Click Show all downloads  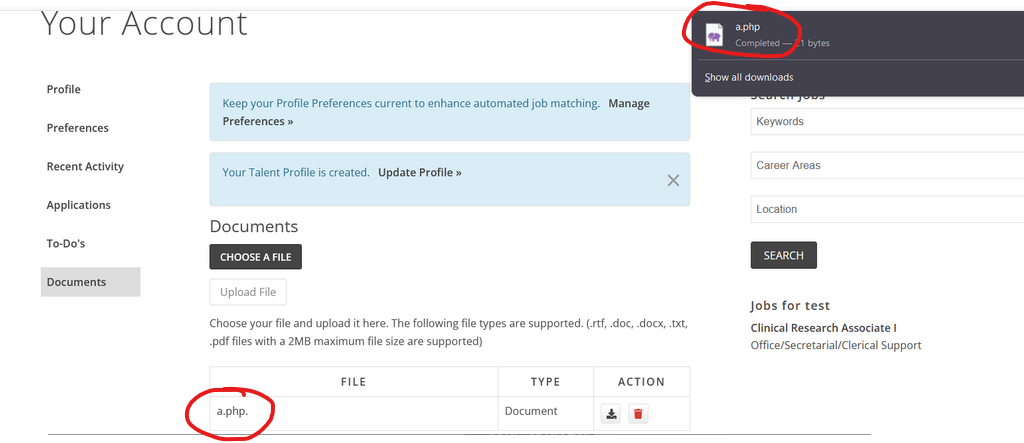[749, 77]
